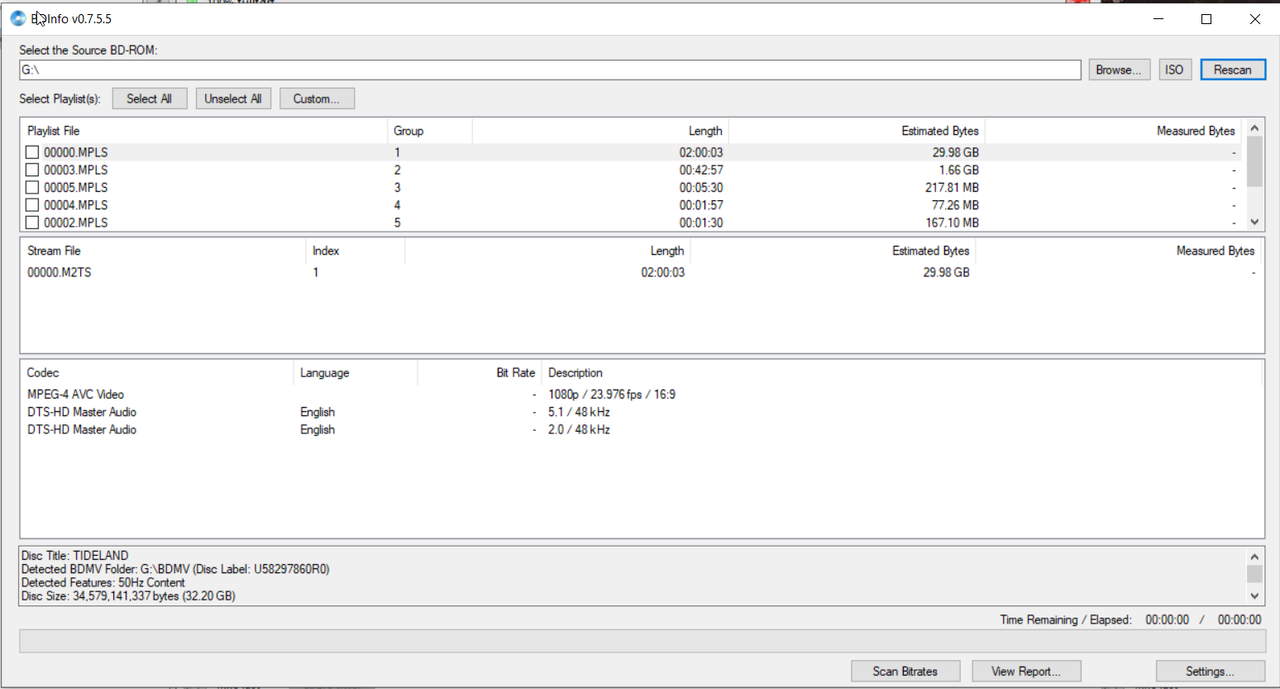Select the MPEG-4 AVC Video codec row
Viewport: 1280px width, 689px height.
pos(641,394)
